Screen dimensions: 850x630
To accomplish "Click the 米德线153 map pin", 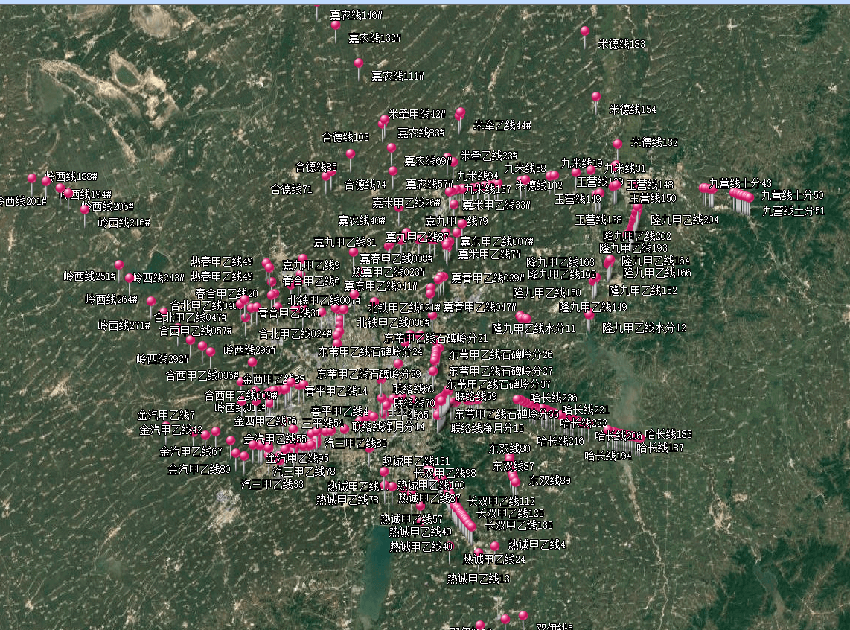I will coord(585,32).
